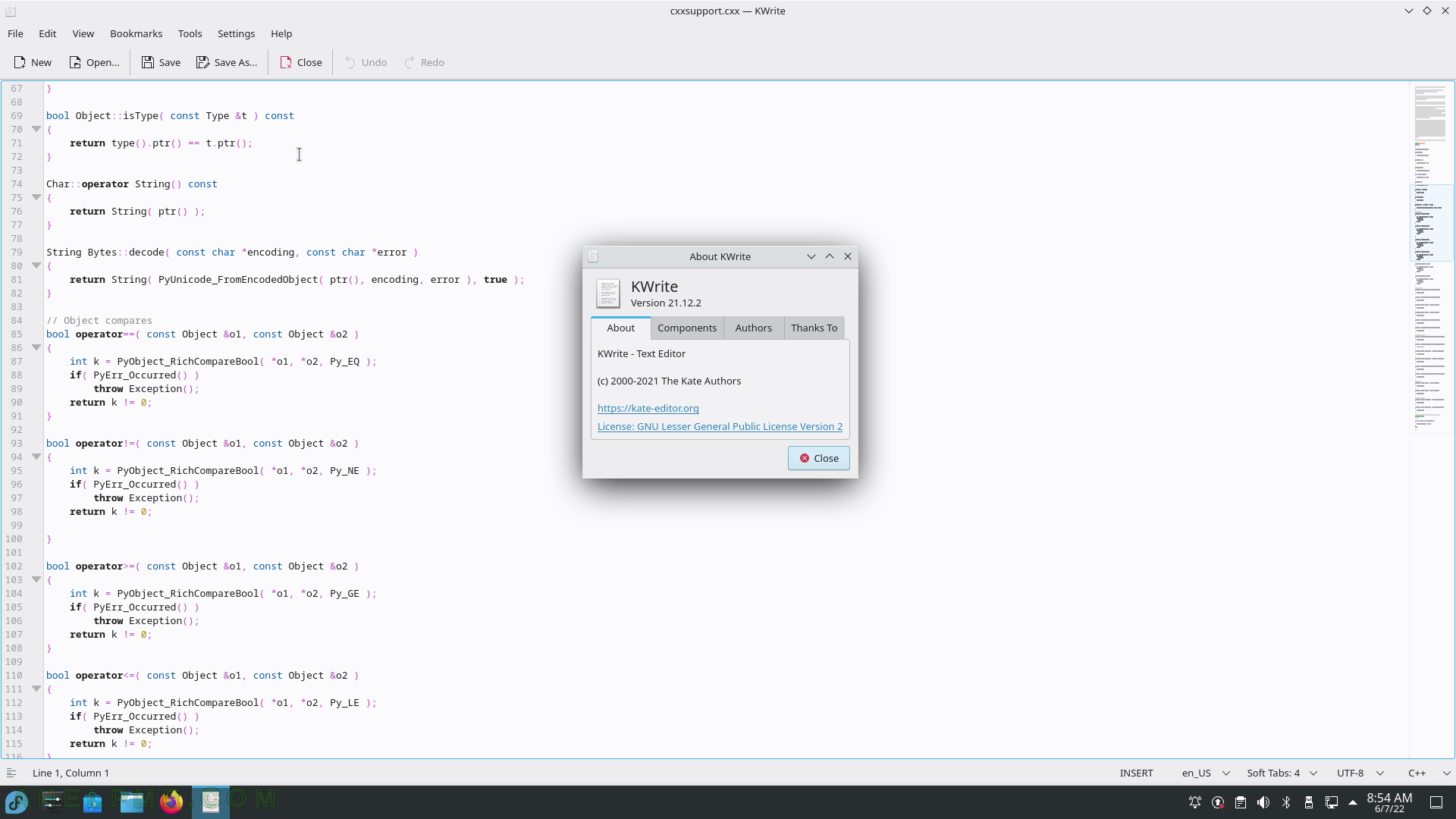Image resolution: width=1456 pixels, height=819 pixels.
Task: Collapse the code fold at line 70
Action: click(x=36, y=129)
